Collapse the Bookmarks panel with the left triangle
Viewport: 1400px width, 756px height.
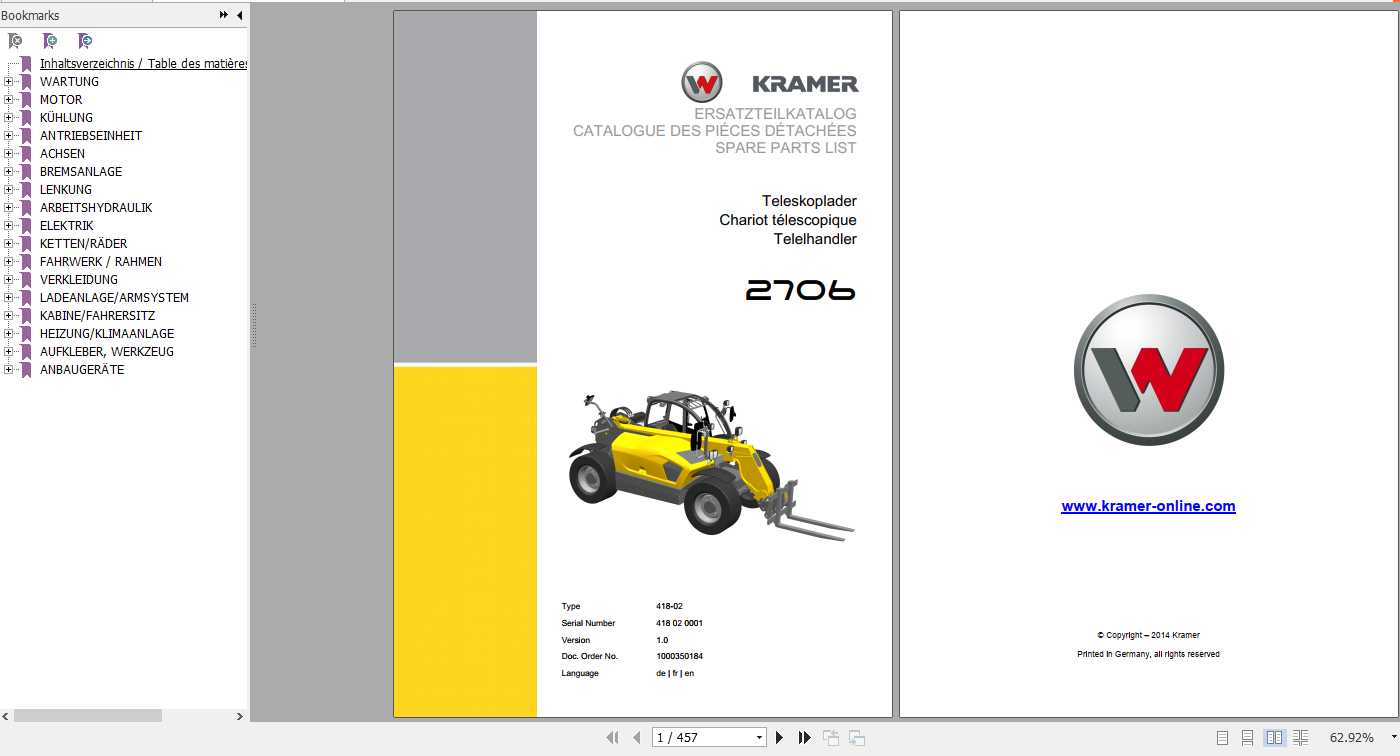pos(239,15)
